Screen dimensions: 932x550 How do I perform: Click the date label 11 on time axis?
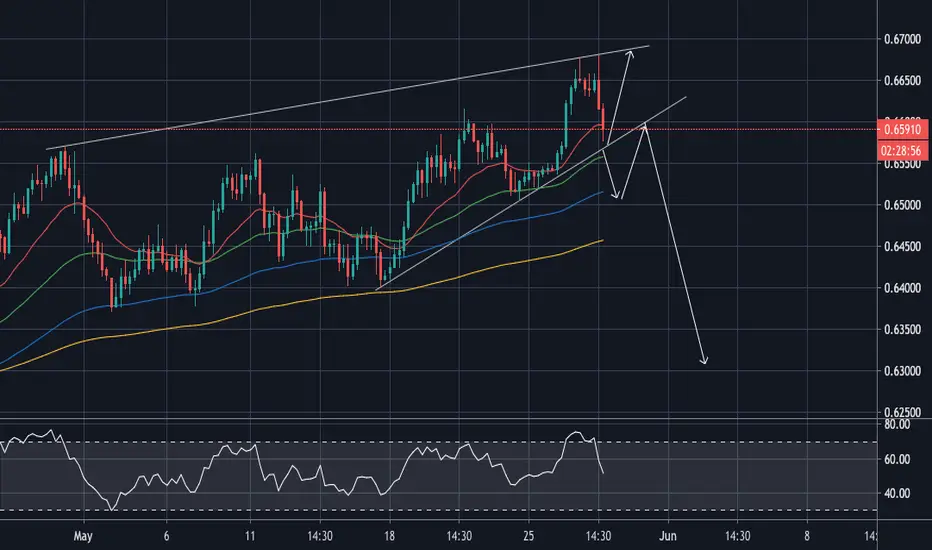[x=250, y=536]
